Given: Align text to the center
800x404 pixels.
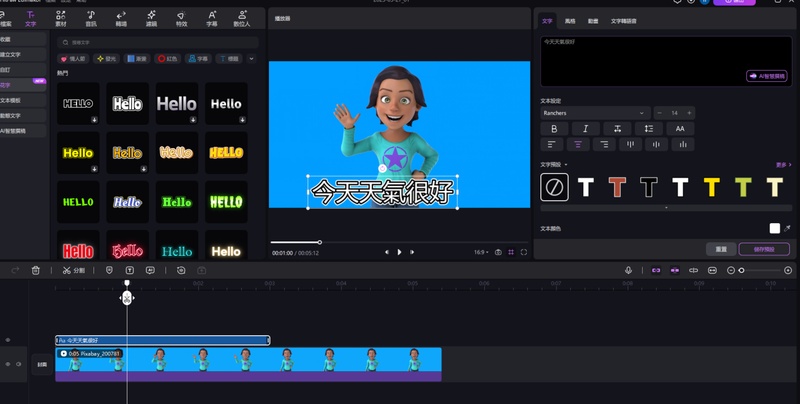Looking at the screenshot, I should coord(578,144).
